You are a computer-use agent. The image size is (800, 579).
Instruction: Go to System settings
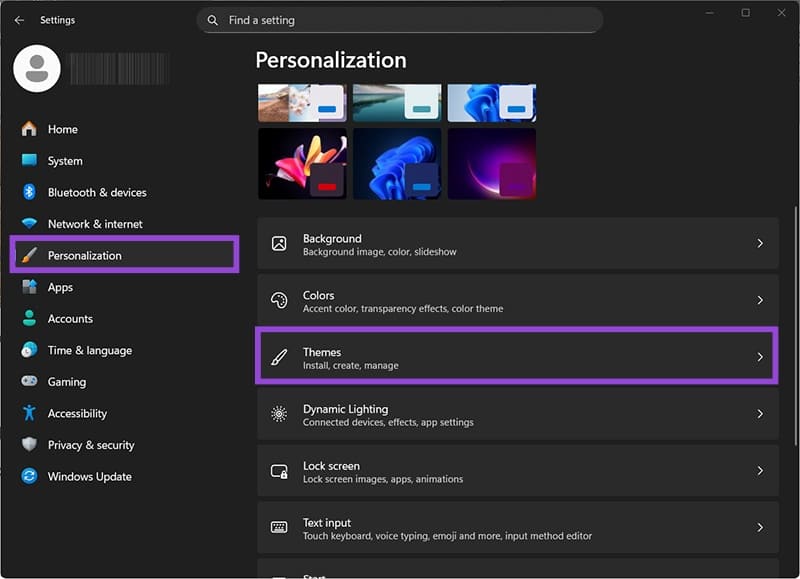pyautogui.click(x=124, y=161)
